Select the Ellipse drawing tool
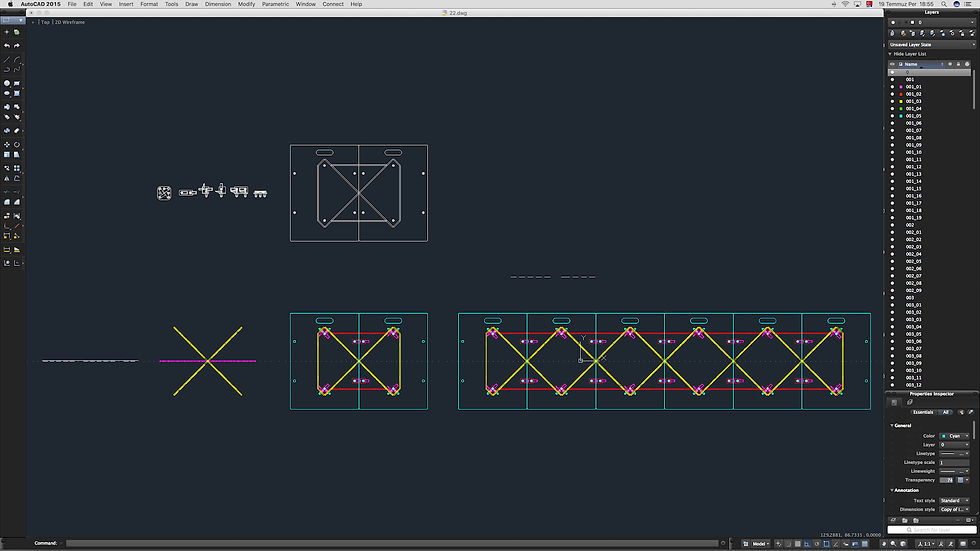Image resolution: width=980 pixels, height=551 pixels. [7, 93]
